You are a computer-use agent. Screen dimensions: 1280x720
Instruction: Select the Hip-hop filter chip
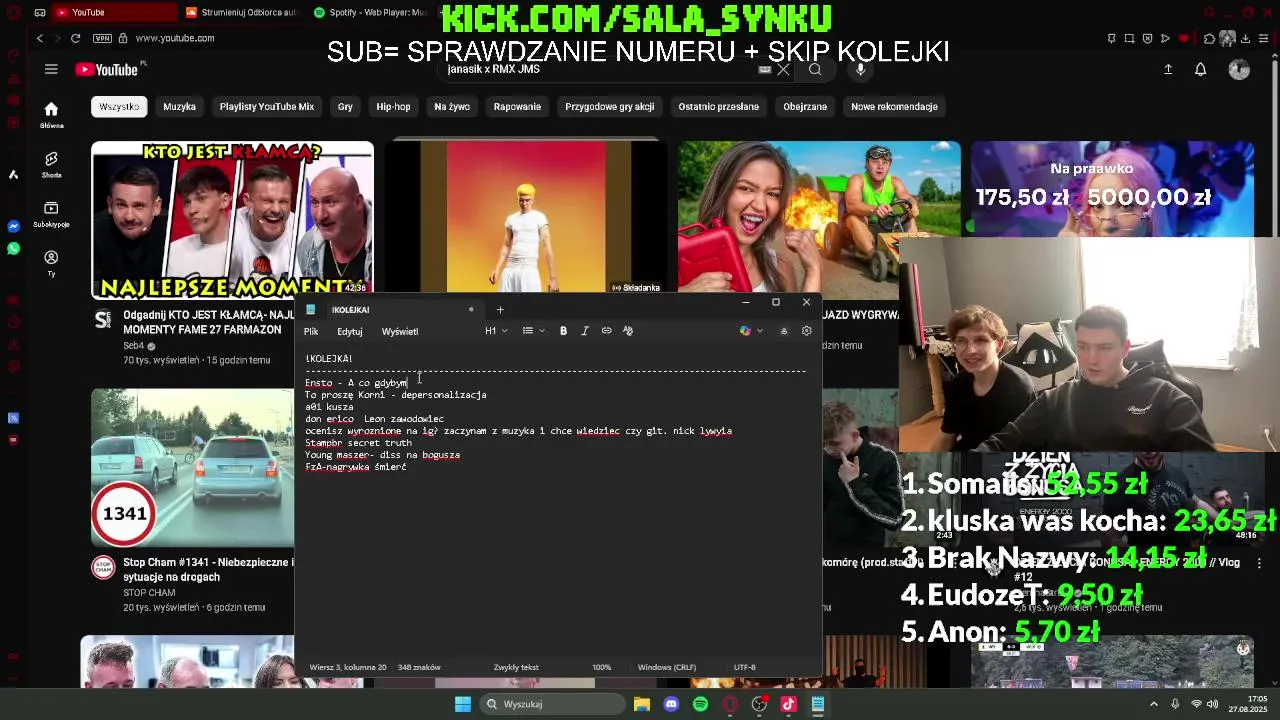(393, 106)
